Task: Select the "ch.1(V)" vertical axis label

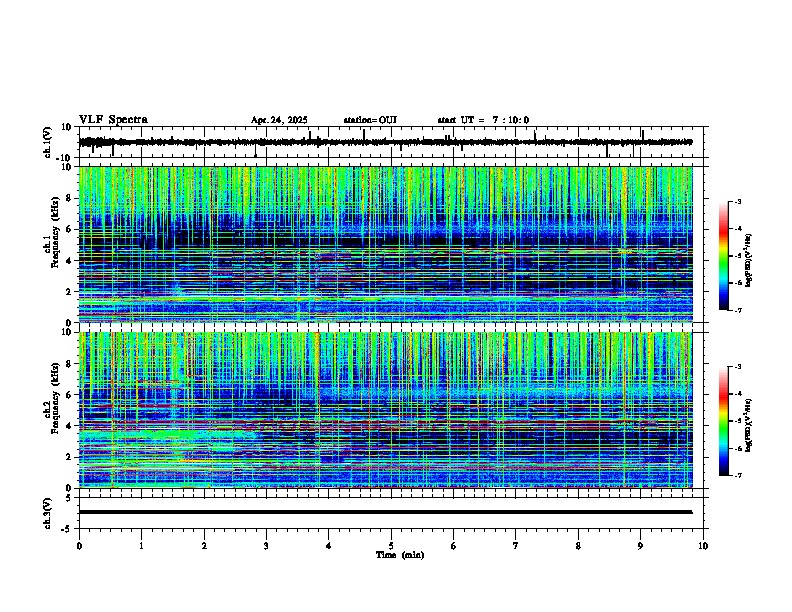Action: (48, 142)
